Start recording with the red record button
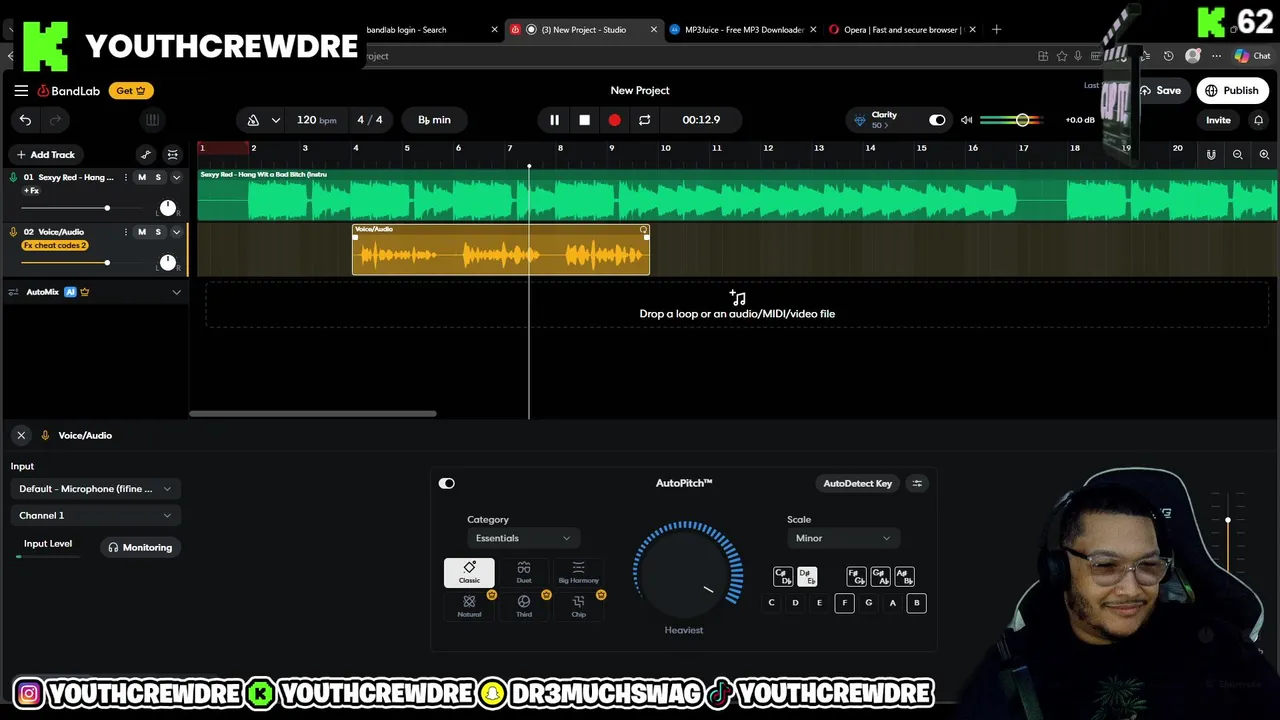This screenshot has height=720, width=1280. point(614,120)
